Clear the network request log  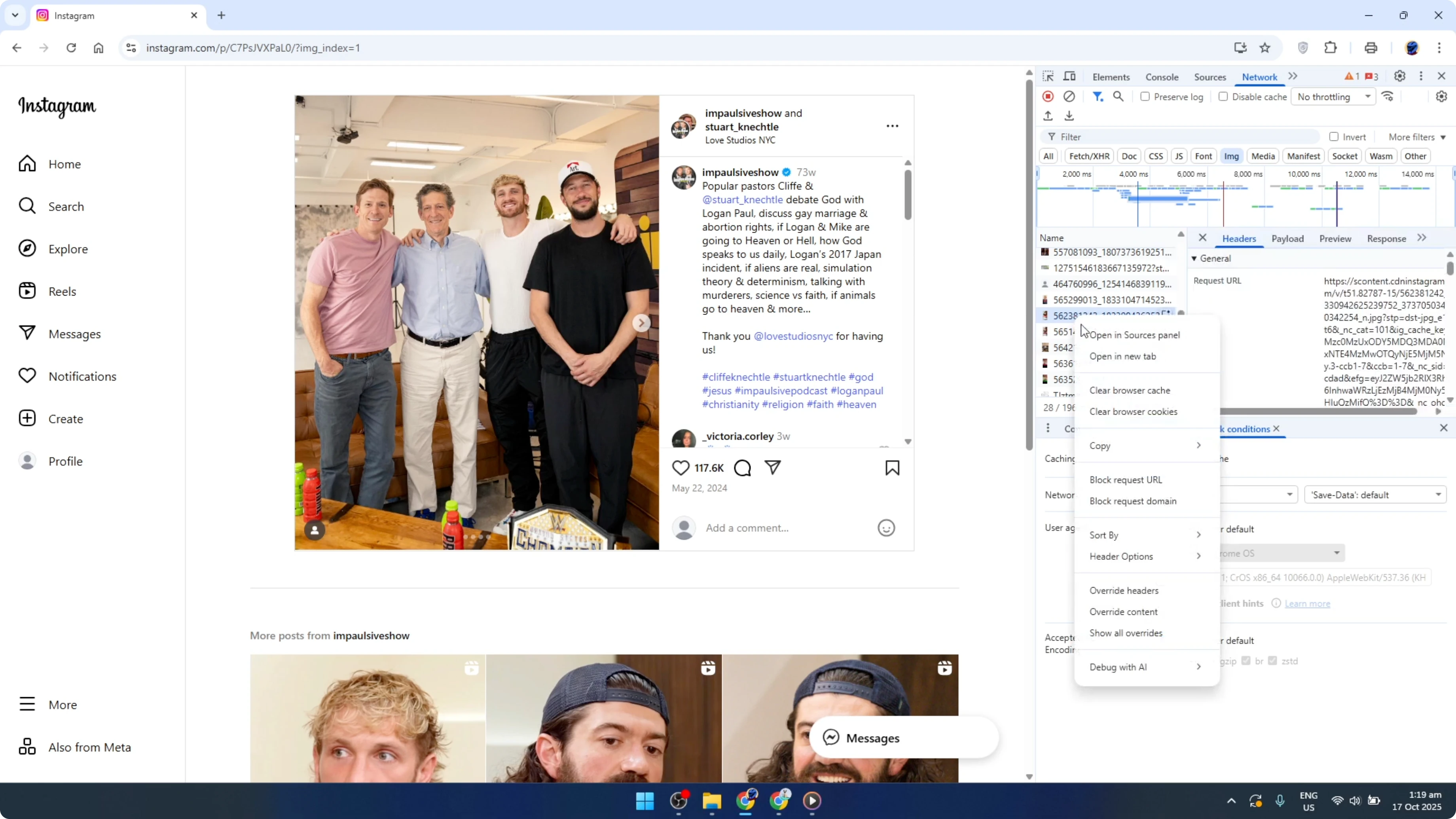(1069, 96)
